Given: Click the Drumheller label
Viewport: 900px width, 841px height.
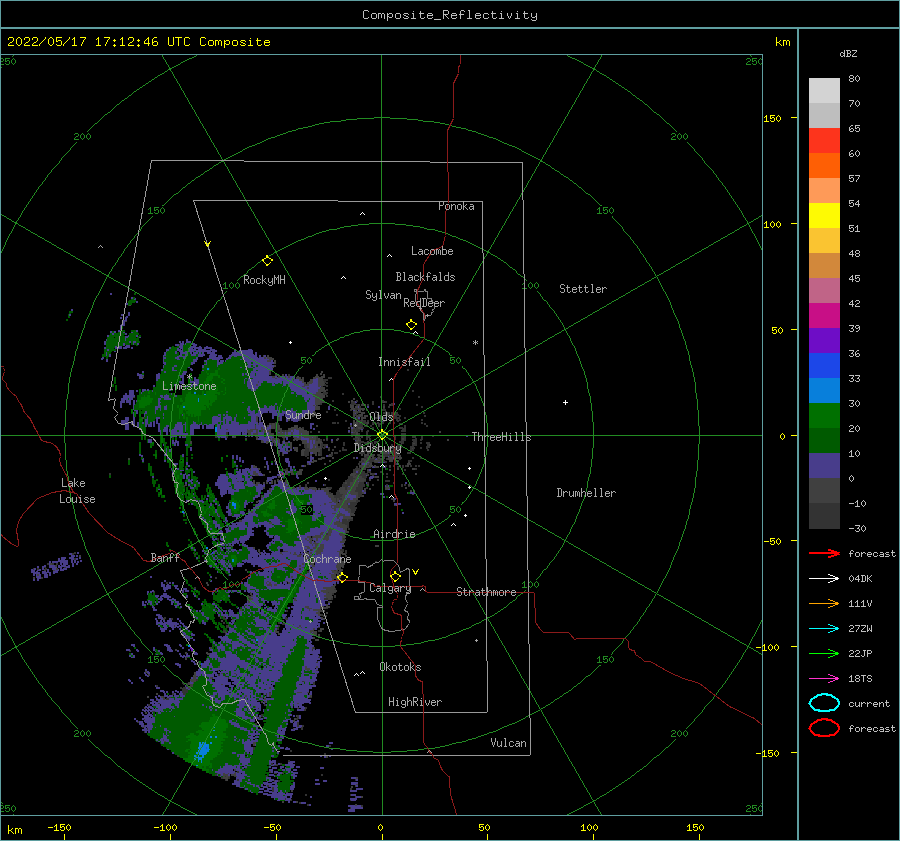Looking at the screenshot, I should click(x=586, y=493).
